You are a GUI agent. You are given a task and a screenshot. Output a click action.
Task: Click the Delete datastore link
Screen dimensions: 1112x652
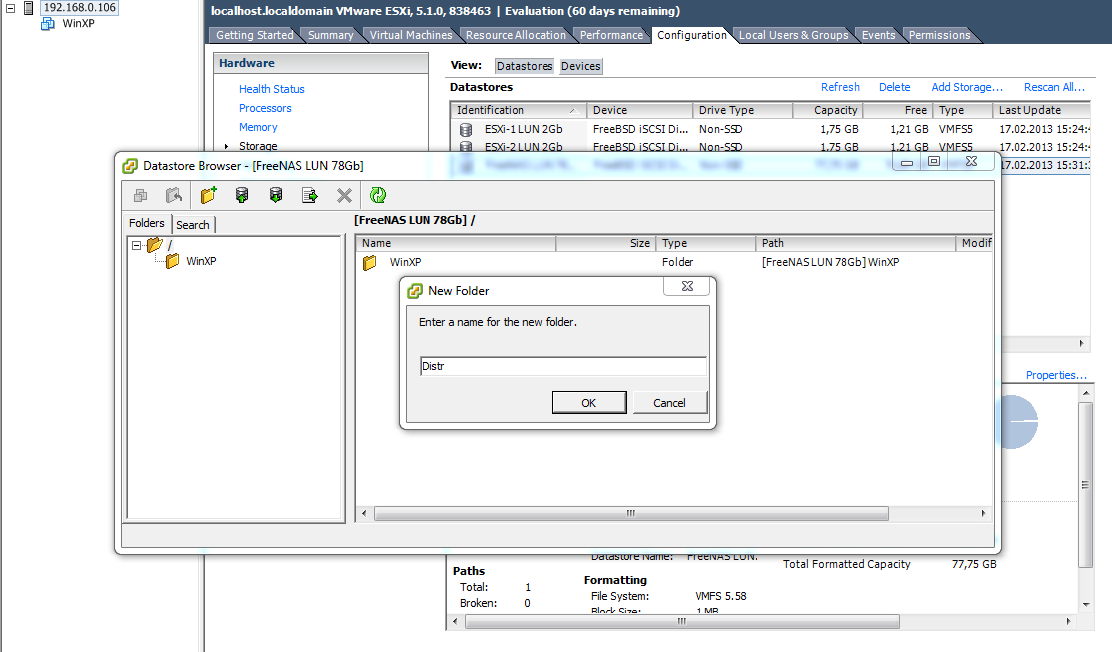894,87
